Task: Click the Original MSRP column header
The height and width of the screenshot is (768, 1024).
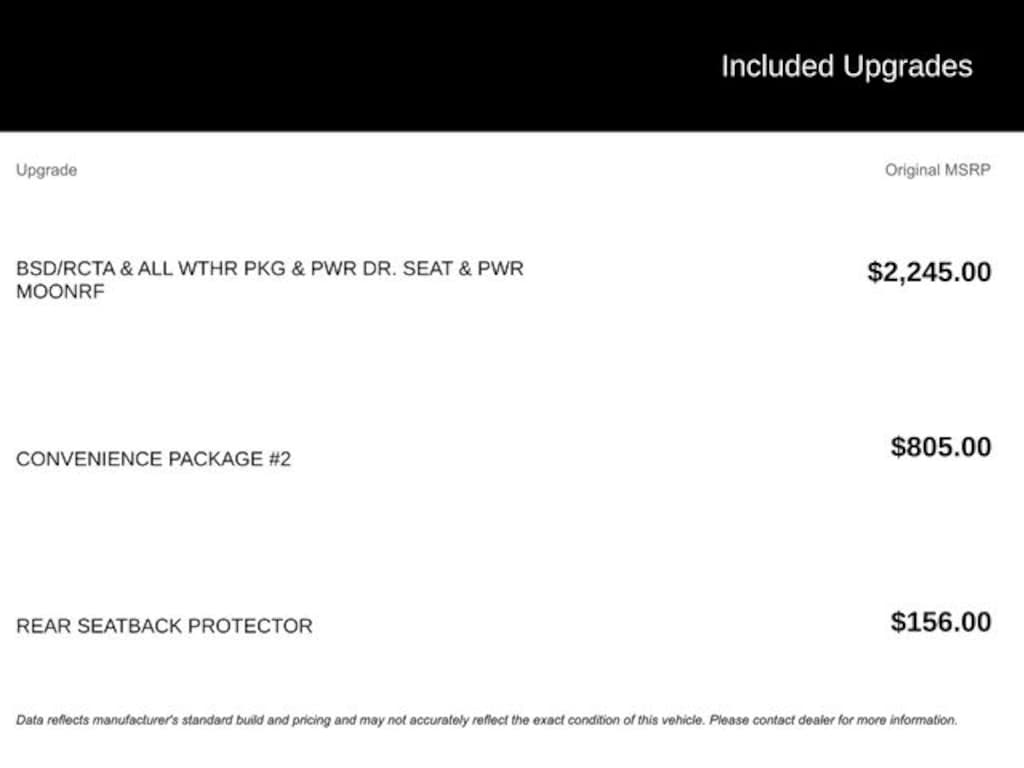Action: pos(937,170)
